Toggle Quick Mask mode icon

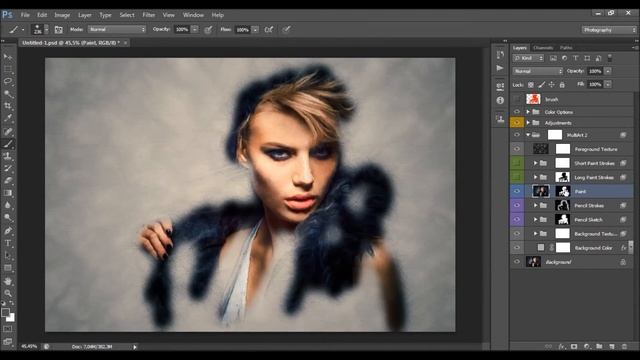tap(8, 329)
